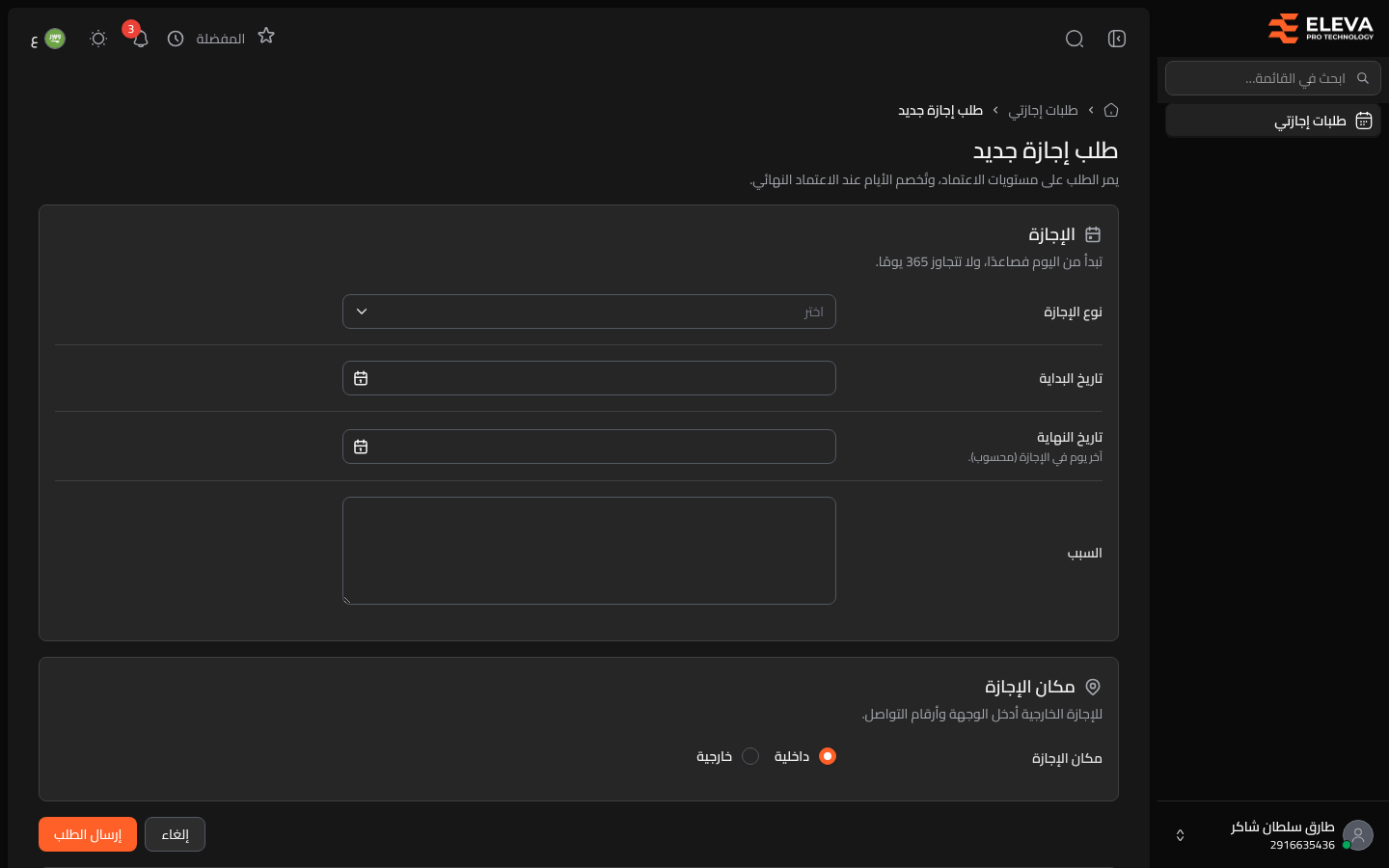Screen dimensions: 1389x868
Task: Click the user avatar in sidebar
Action: tap(1358, 834)
